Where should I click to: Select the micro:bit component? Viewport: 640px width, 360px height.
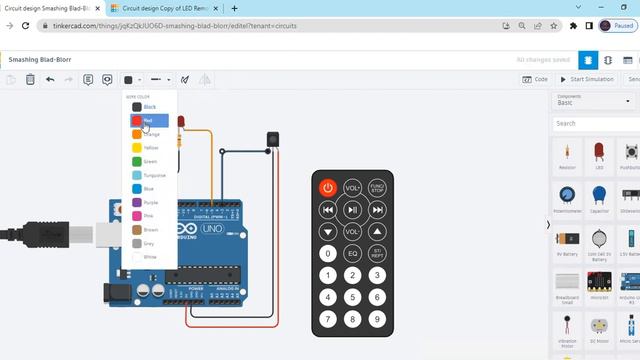[x=599, y=286]
